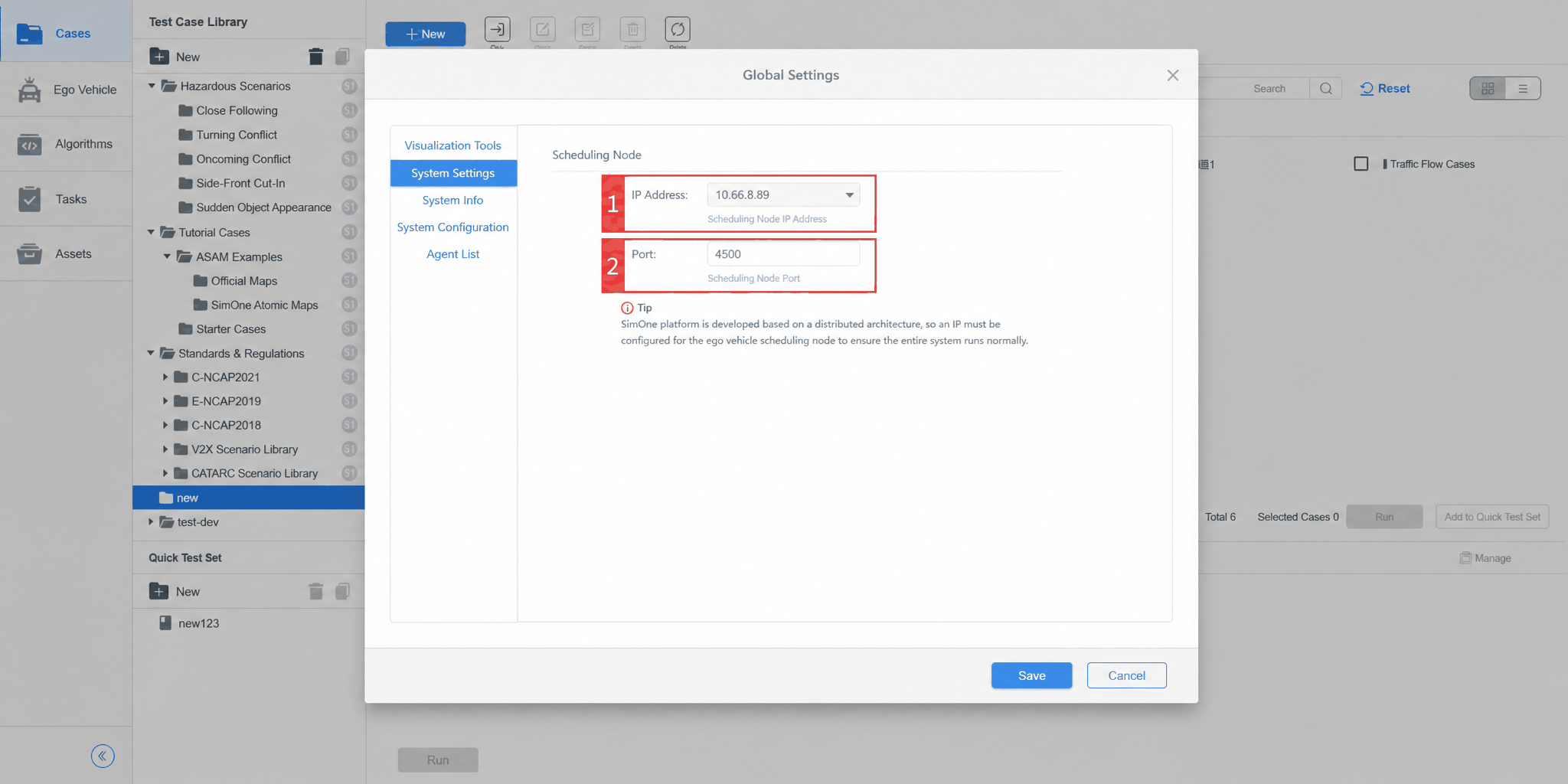
Task: Click the copy icon in Test Case Library header
Action: tap(342, 57)
